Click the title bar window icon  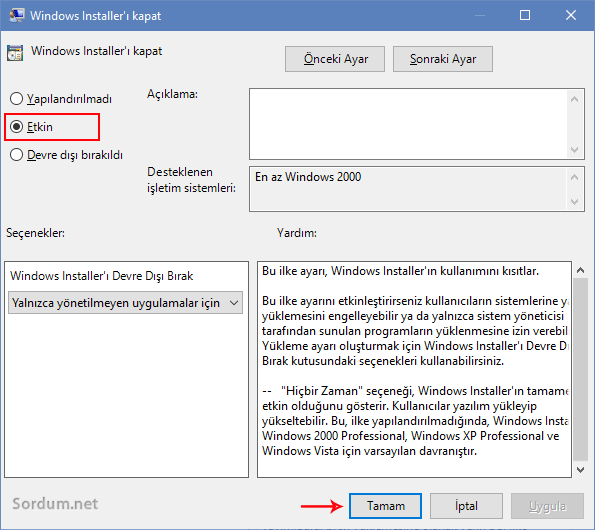pyautogui.click(x=17, y=16)
